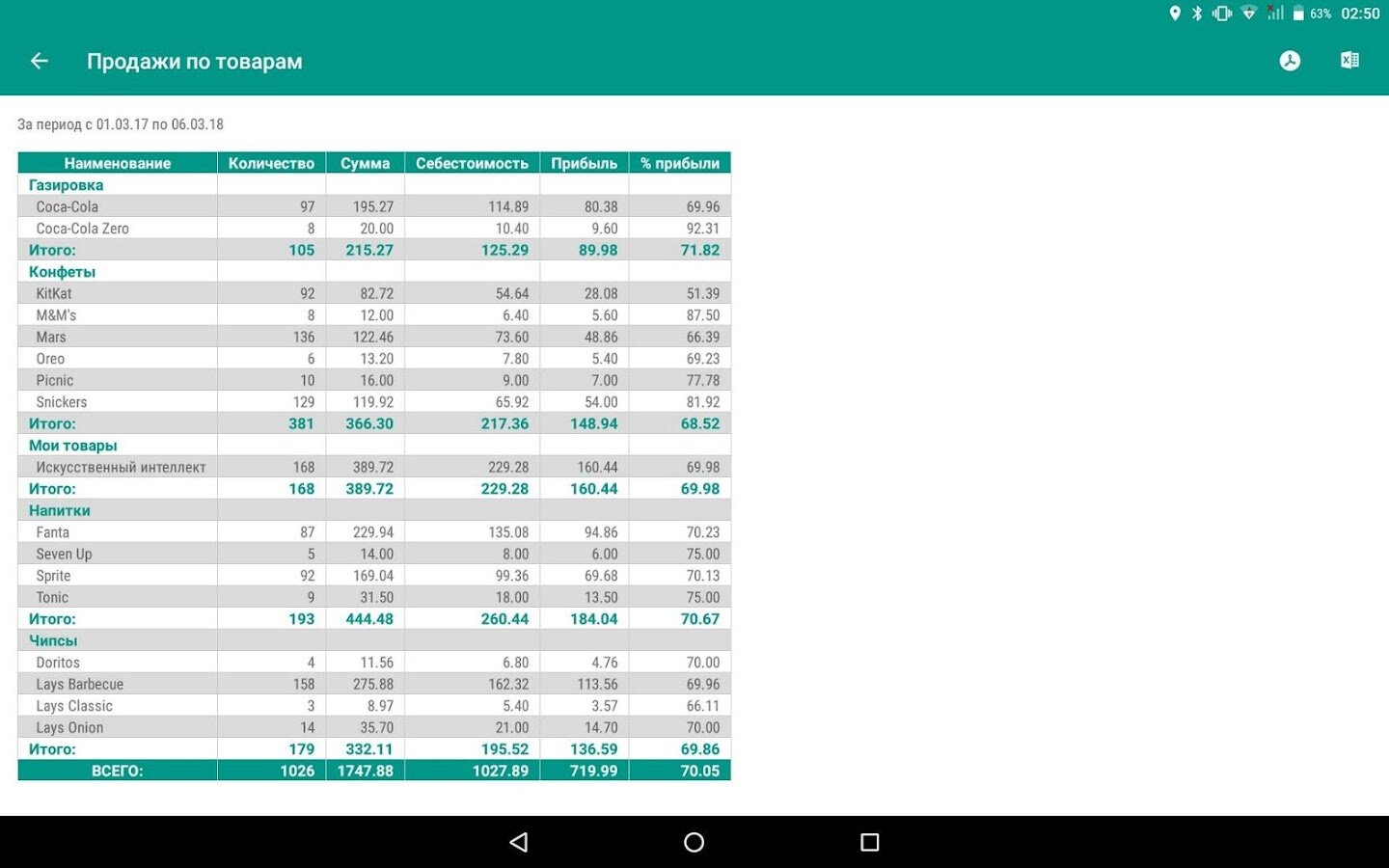Tap the 'ВСЕГО:' total row label
The image size is (1389, 868).
[x=118, y=771]
